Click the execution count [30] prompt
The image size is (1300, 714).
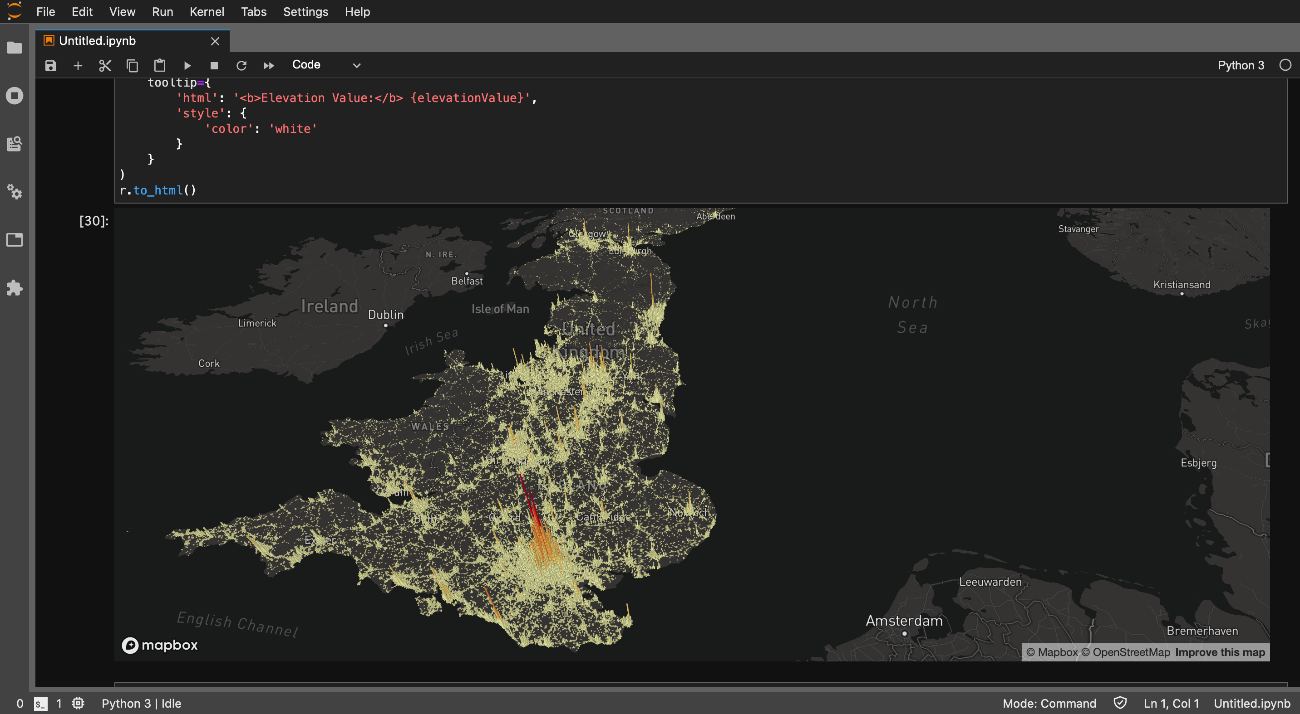(x=94, y=221)
